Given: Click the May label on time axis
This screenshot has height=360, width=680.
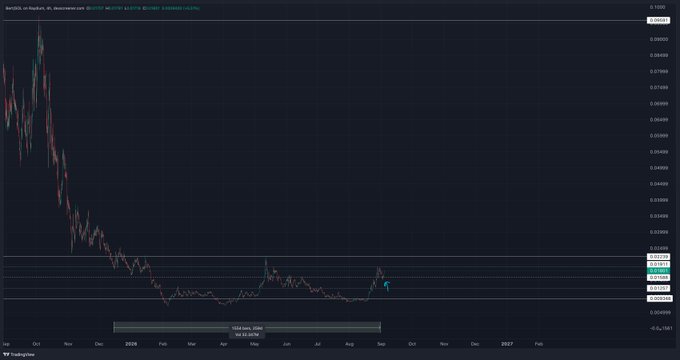Looking at the screenshot, I should point(255,344).
